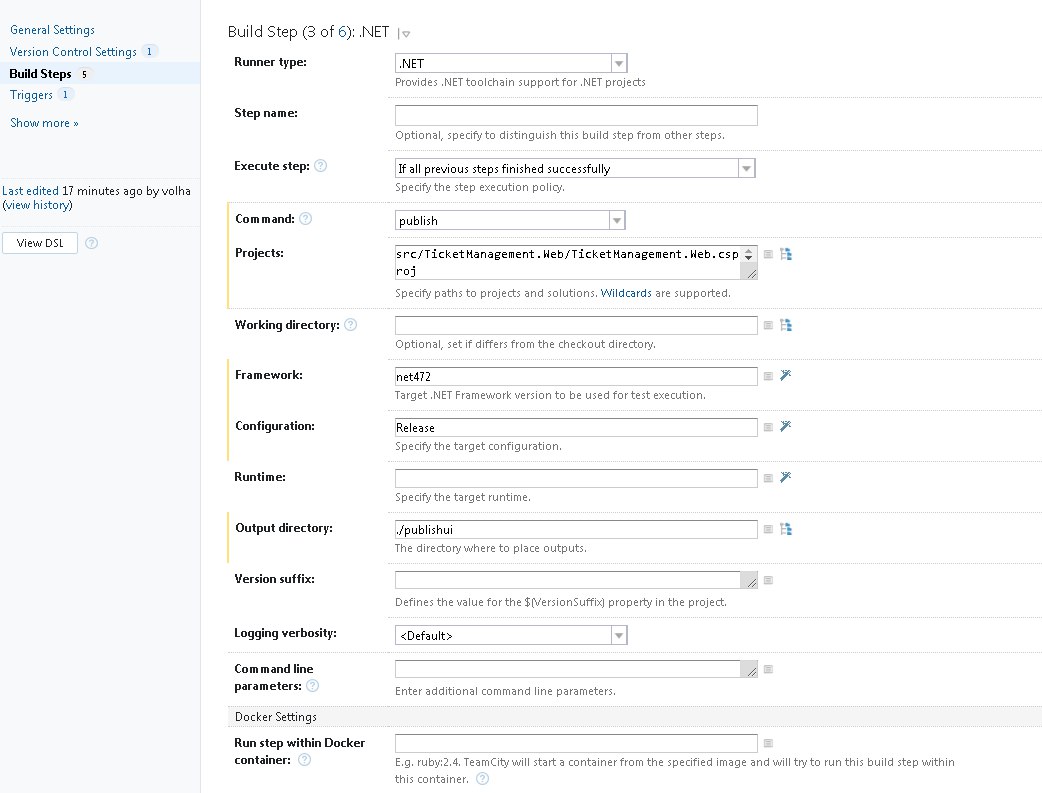
Task: Open parameter picker icon for Version suffix
Action: pyautogui.click(x=768, y=580)
